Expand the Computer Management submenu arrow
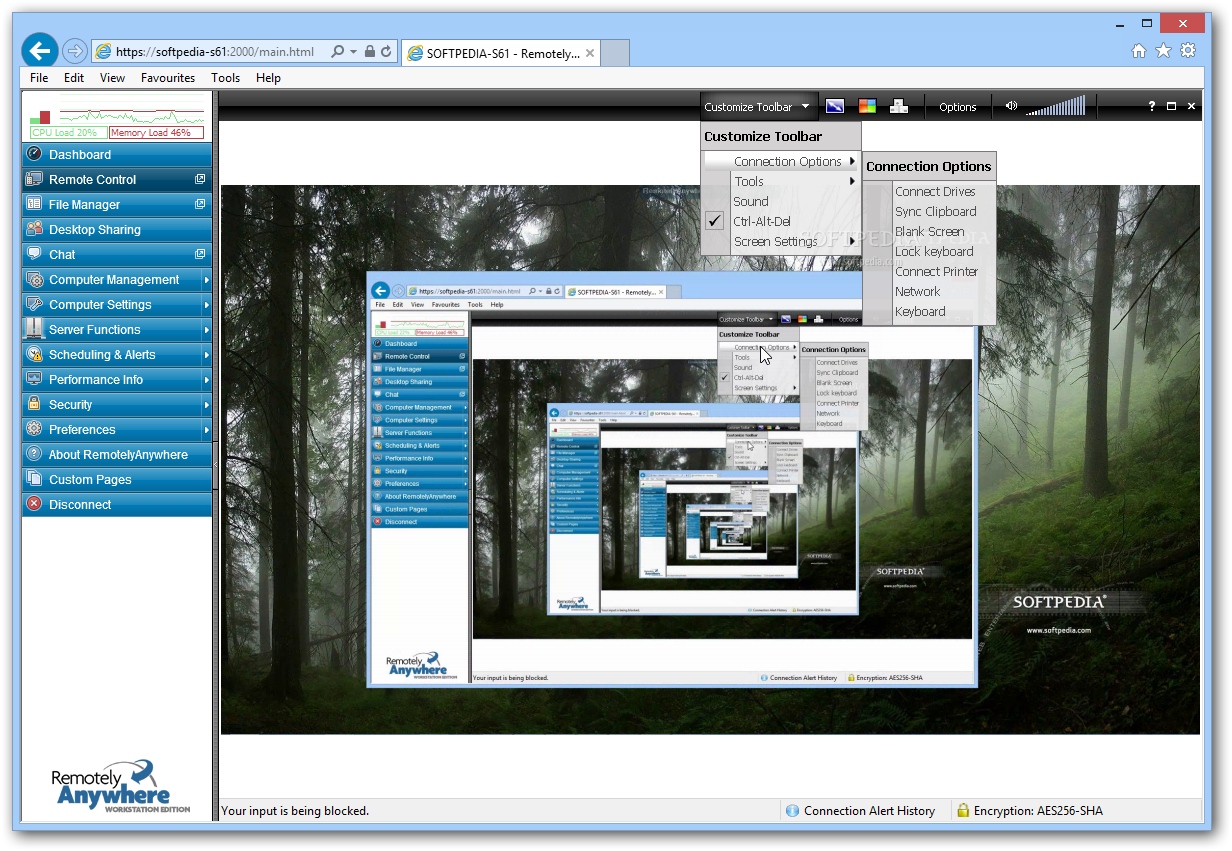1232x851 pixels. pos(207,280)
